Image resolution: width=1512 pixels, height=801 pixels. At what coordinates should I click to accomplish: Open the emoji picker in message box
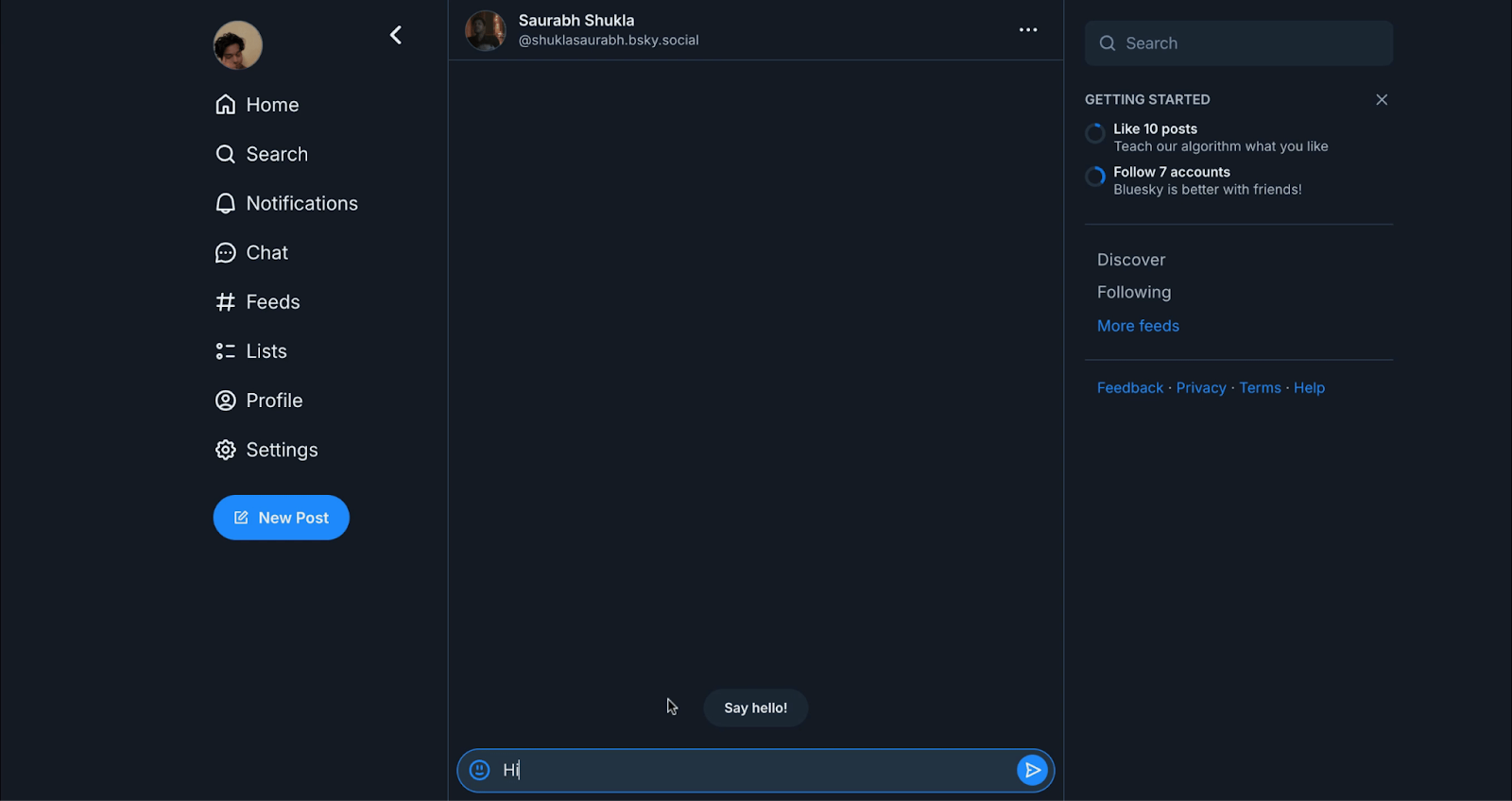tap(480, 770)
